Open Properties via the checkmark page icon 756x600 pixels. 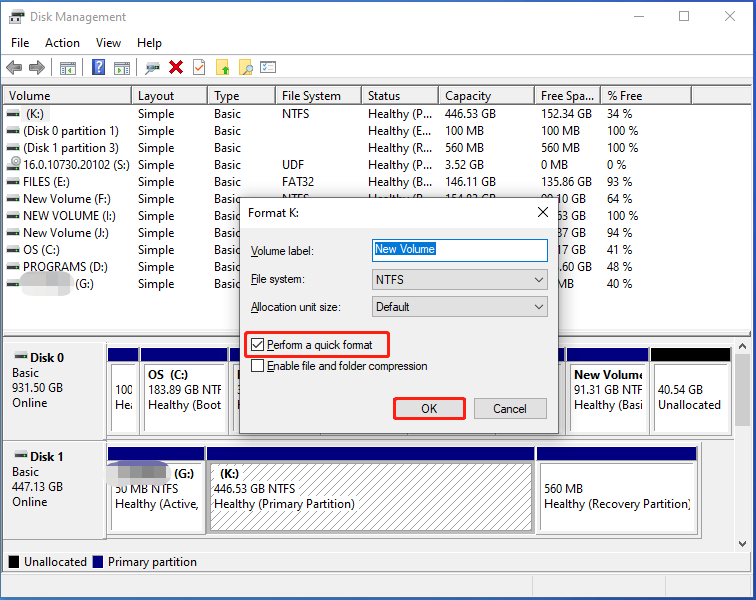pyautogui.click(x=199, y=67)
